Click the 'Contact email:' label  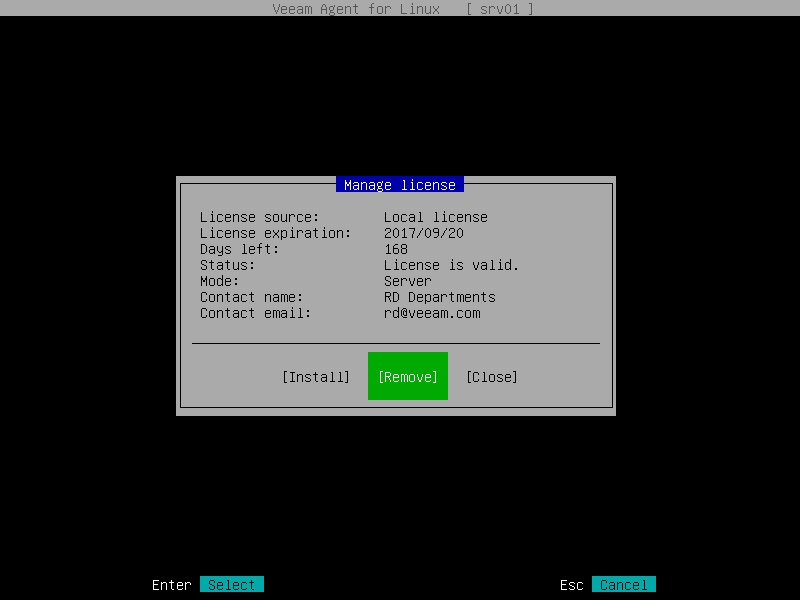(255, 313)
